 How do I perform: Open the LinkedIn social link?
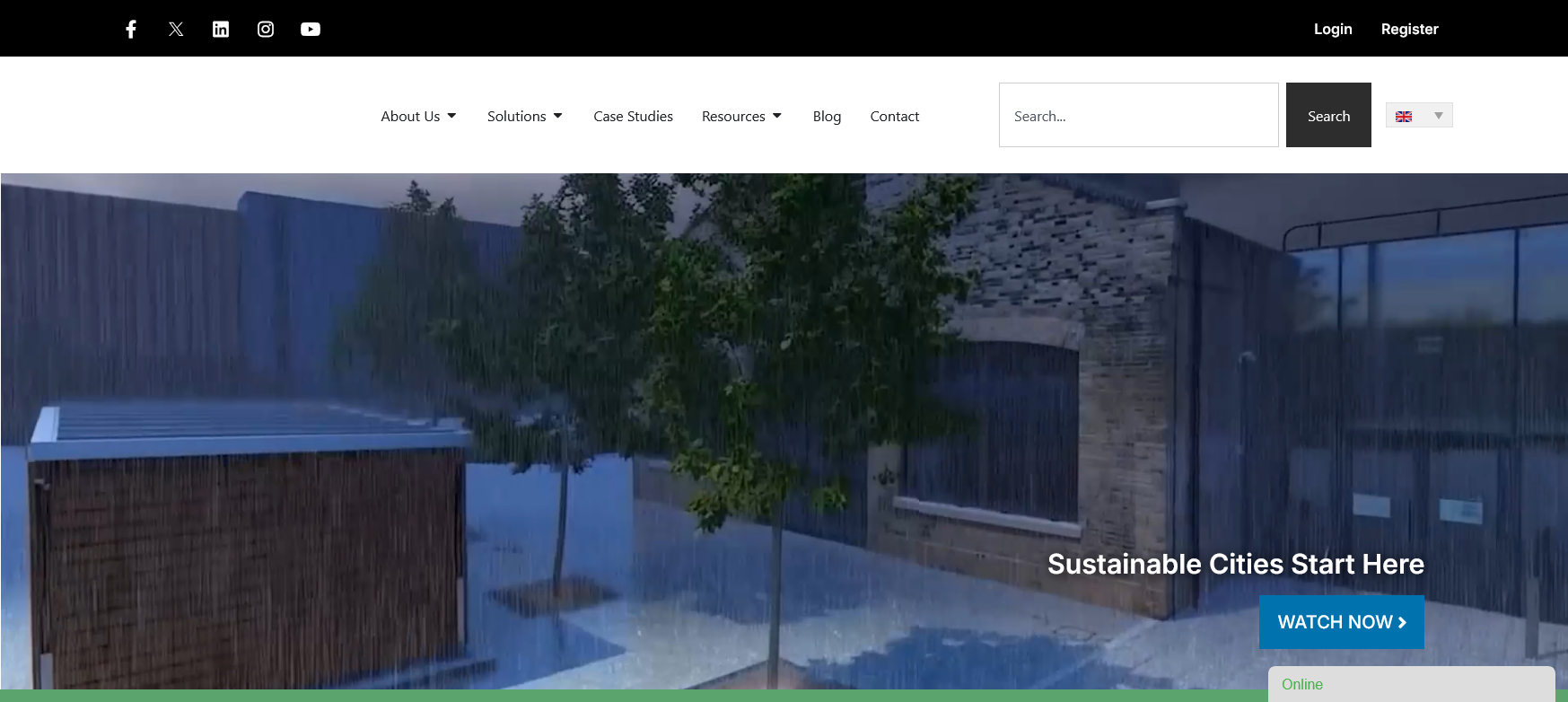pyautogui.click(x=221, y=29)
